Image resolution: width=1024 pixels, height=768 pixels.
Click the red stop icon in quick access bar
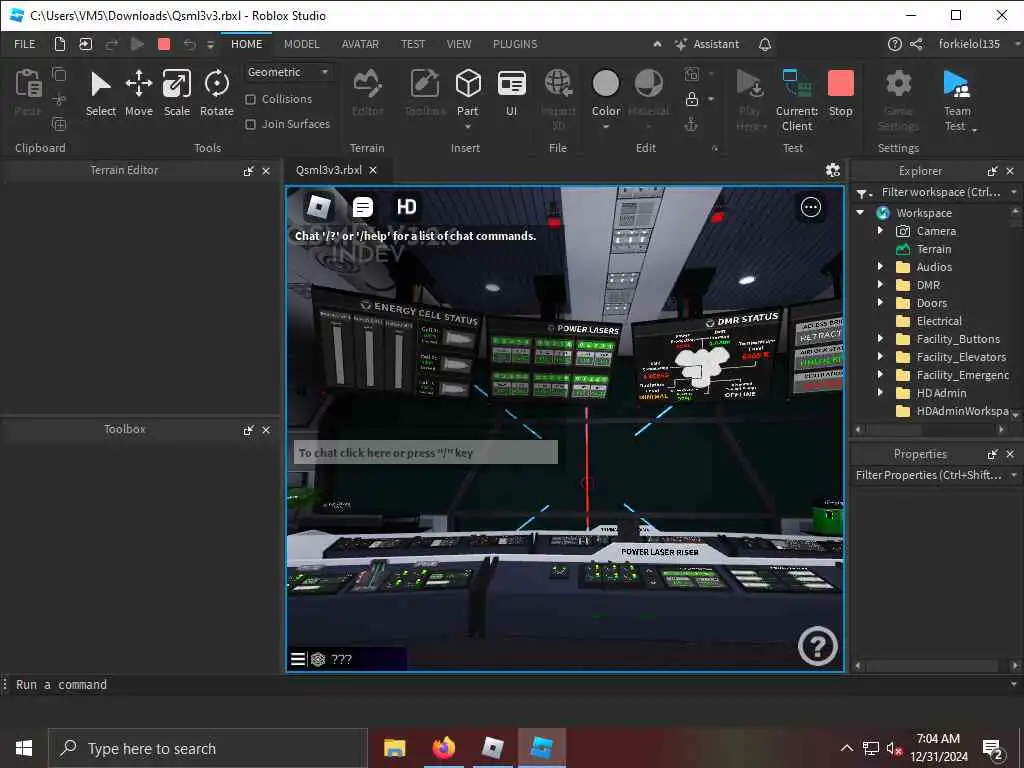click(164, 44)
